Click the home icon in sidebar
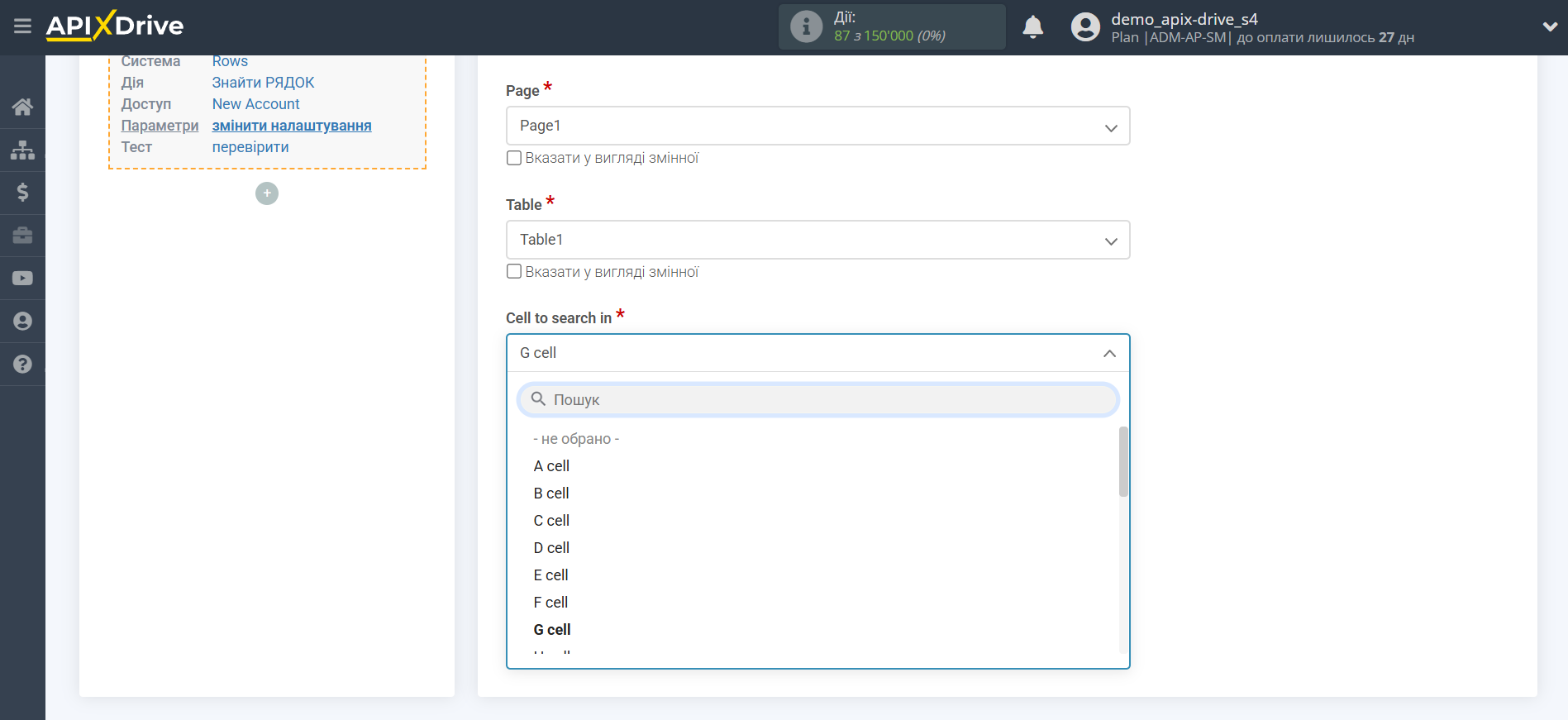 22,107
